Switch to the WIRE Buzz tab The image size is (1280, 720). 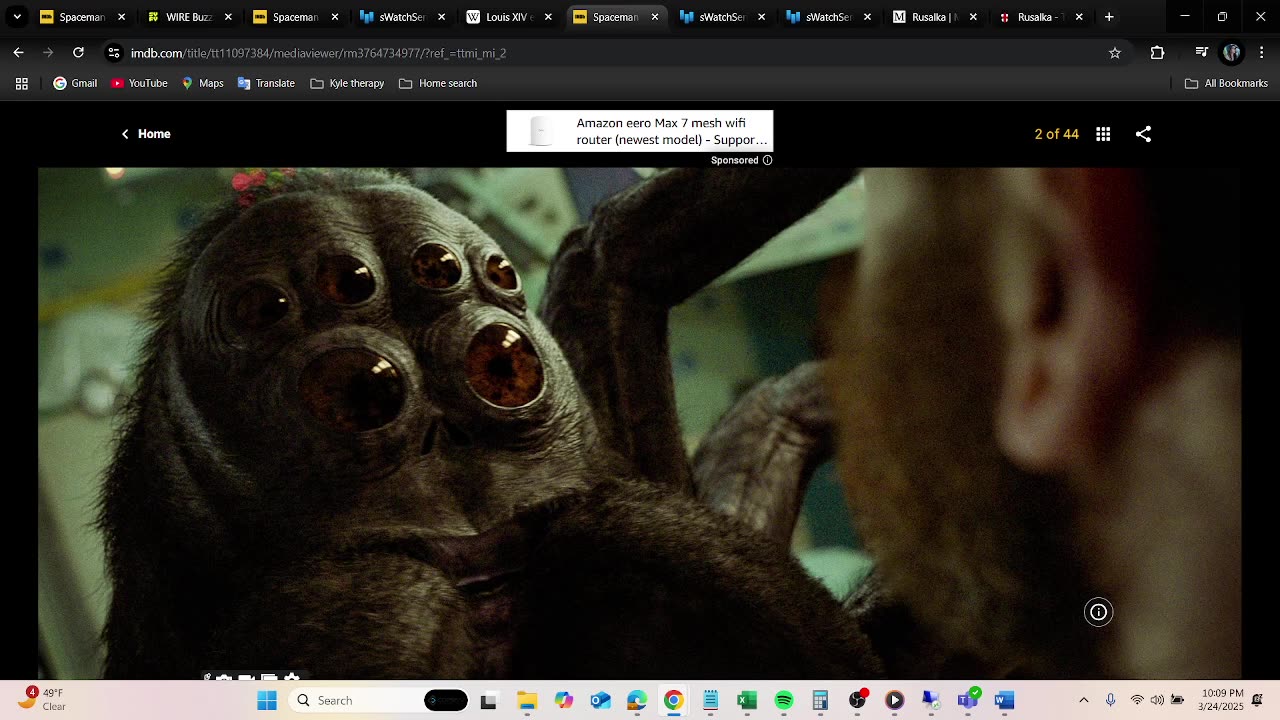coord(188,17)
